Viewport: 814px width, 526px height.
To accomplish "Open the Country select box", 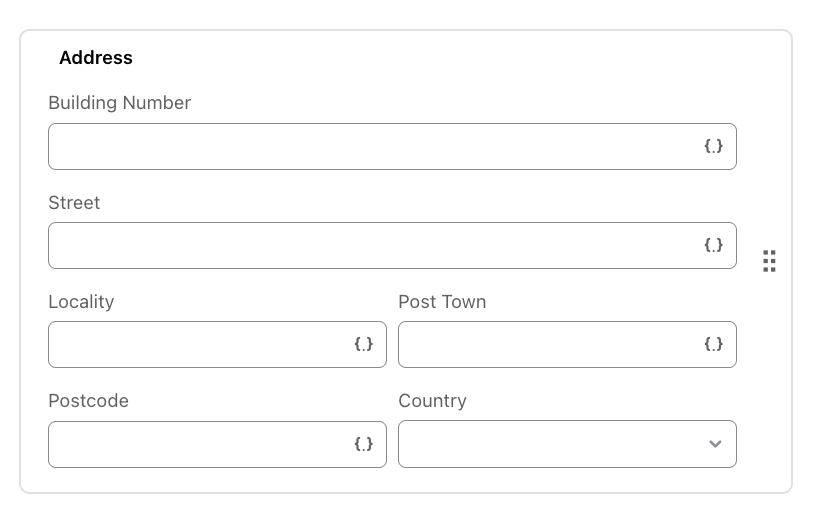I will [567, 444].
